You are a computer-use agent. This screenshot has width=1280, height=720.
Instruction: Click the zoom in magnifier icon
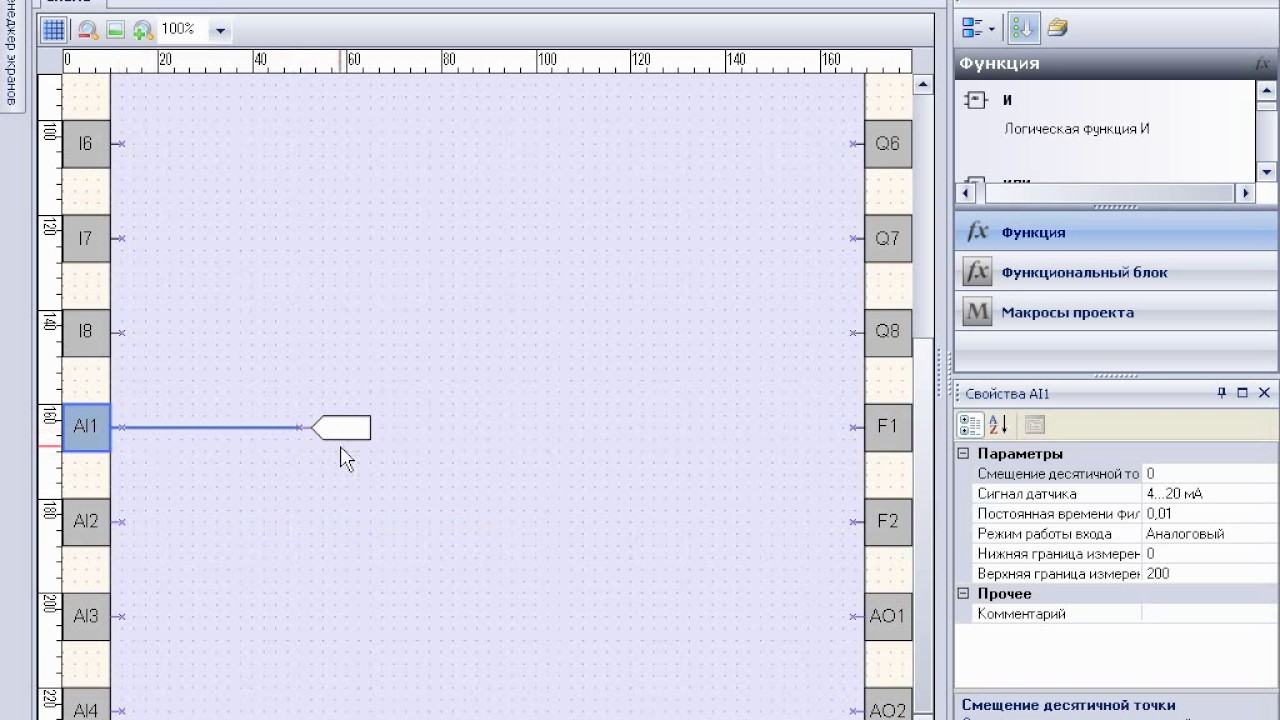(143, 30)
